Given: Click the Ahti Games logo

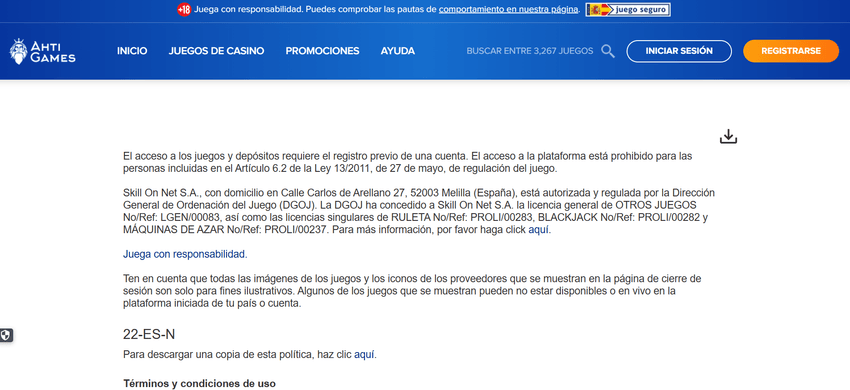Looking at the screenshot, I should point(42,51).
